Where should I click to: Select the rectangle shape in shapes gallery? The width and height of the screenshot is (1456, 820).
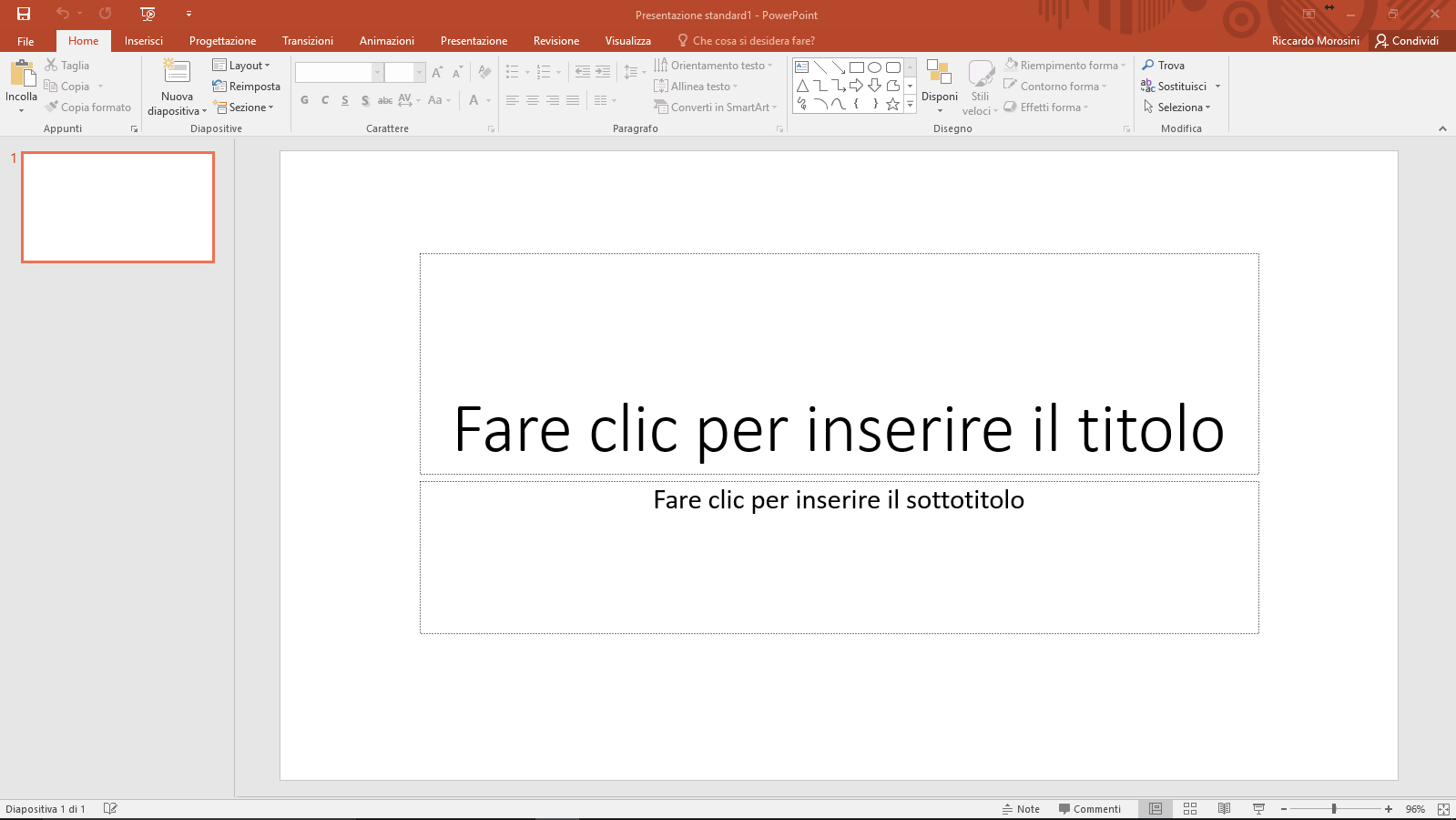tap(857, 67)
